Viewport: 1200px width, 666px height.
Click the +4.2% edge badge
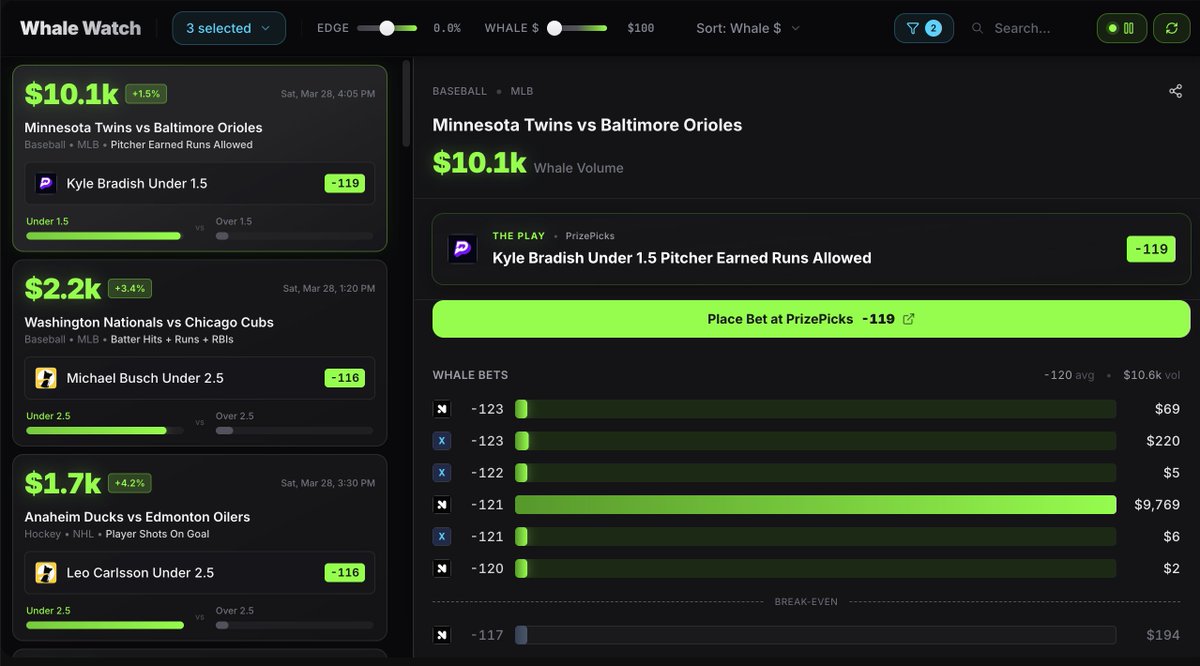[x=129, y=484]
